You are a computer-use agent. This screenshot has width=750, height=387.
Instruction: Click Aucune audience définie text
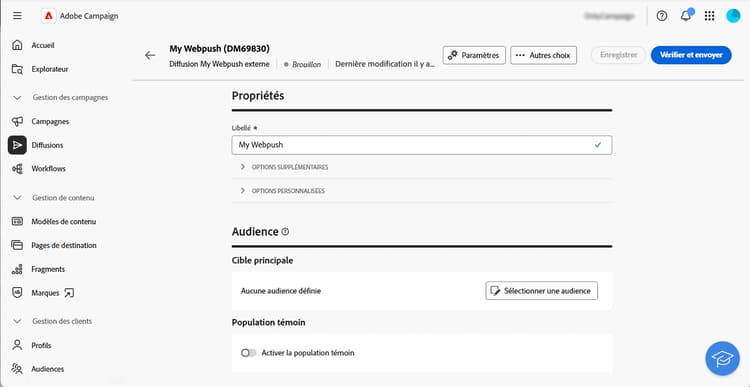click(281, 290)
